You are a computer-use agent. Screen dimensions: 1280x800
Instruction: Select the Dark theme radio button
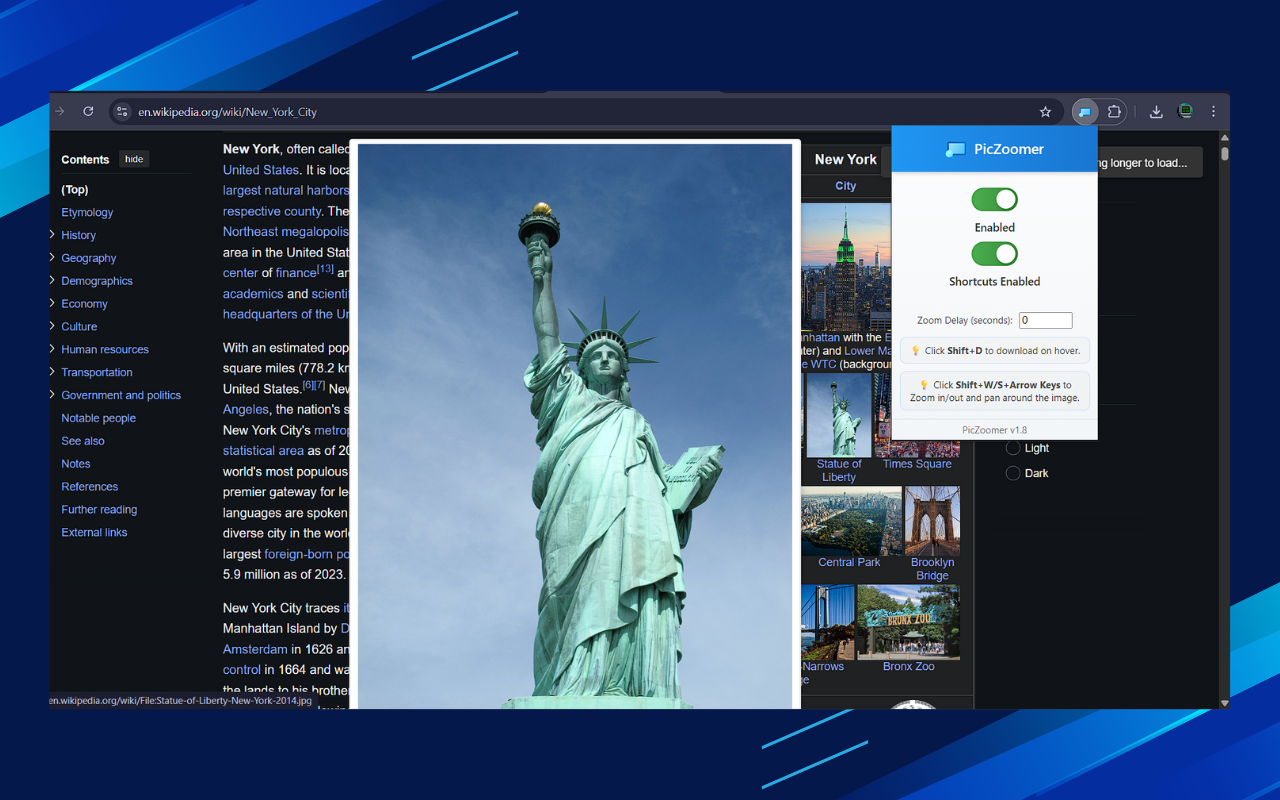[x=1012, y=472]
